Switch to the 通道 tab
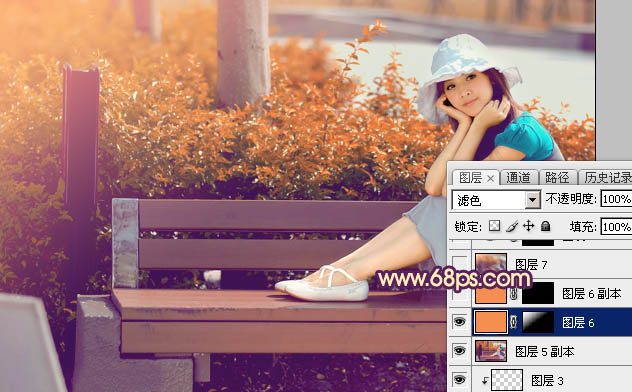 (518, 178)
